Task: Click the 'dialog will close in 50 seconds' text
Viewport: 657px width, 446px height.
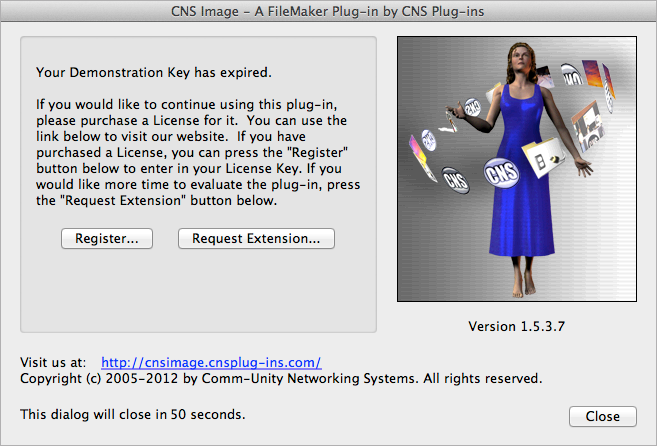Action: (132, 415)
